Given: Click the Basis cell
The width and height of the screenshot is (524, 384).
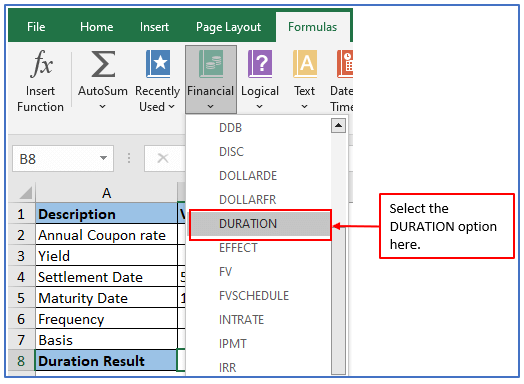Looking at the screenshot, I should (x=106, y=340).
